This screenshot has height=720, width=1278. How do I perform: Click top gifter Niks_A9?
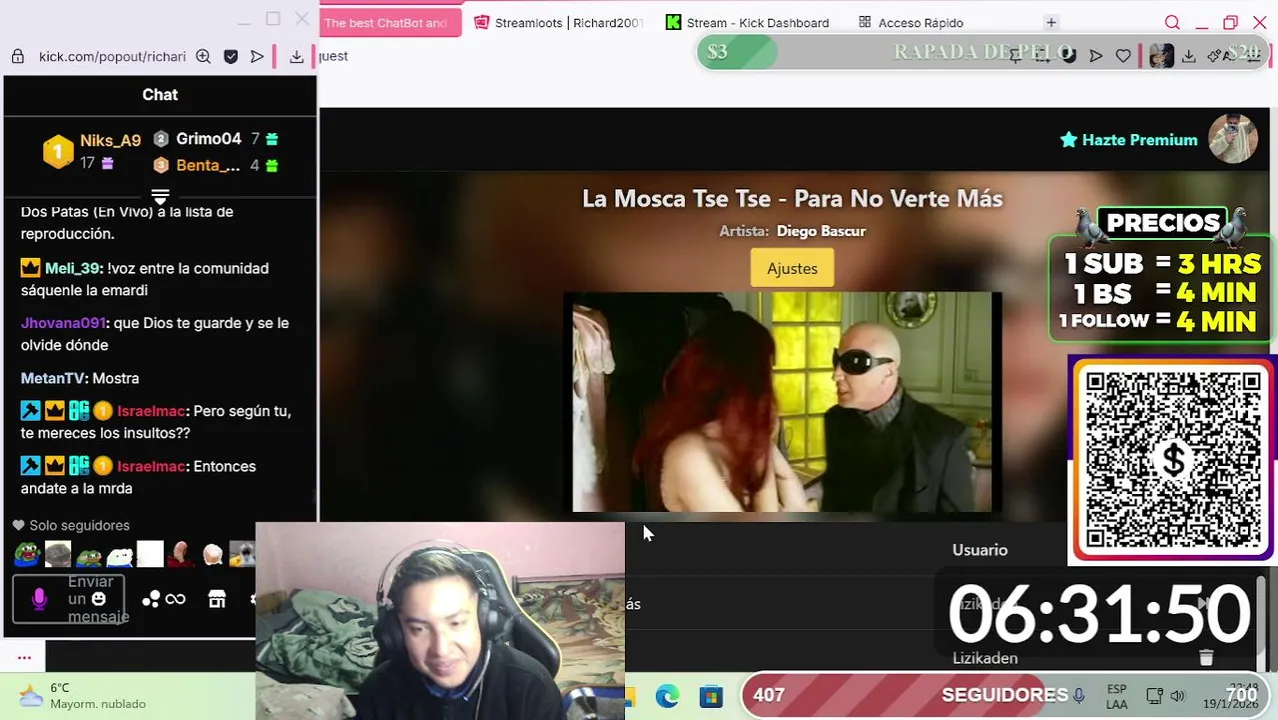(110, 140)
